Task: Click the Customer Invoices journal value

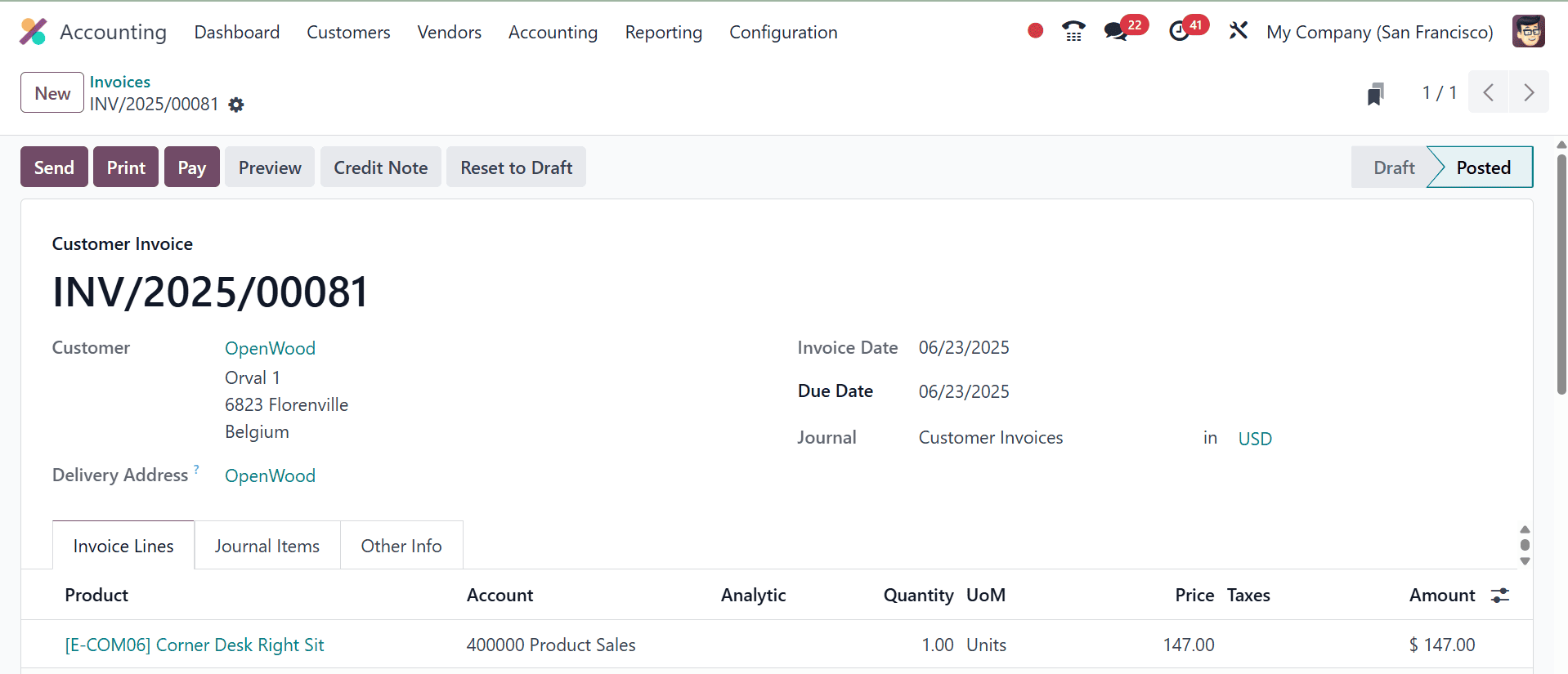Action: pyautogui.click(x=991, y=437)
